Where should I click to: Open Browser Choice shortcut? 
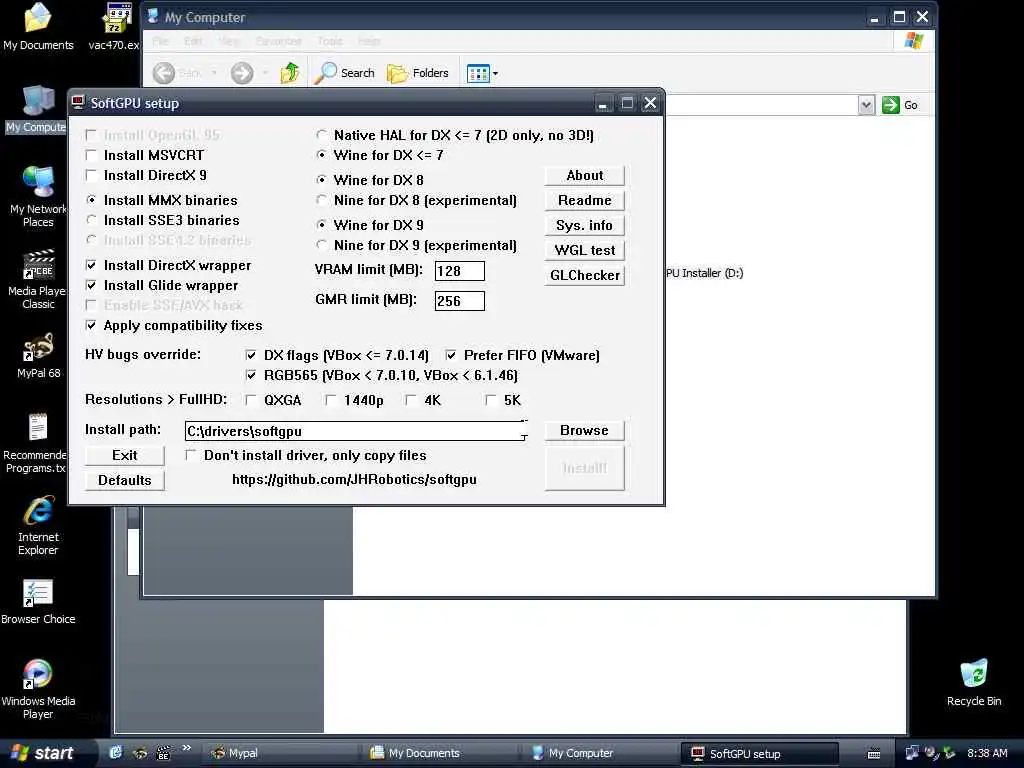point(38,602)
